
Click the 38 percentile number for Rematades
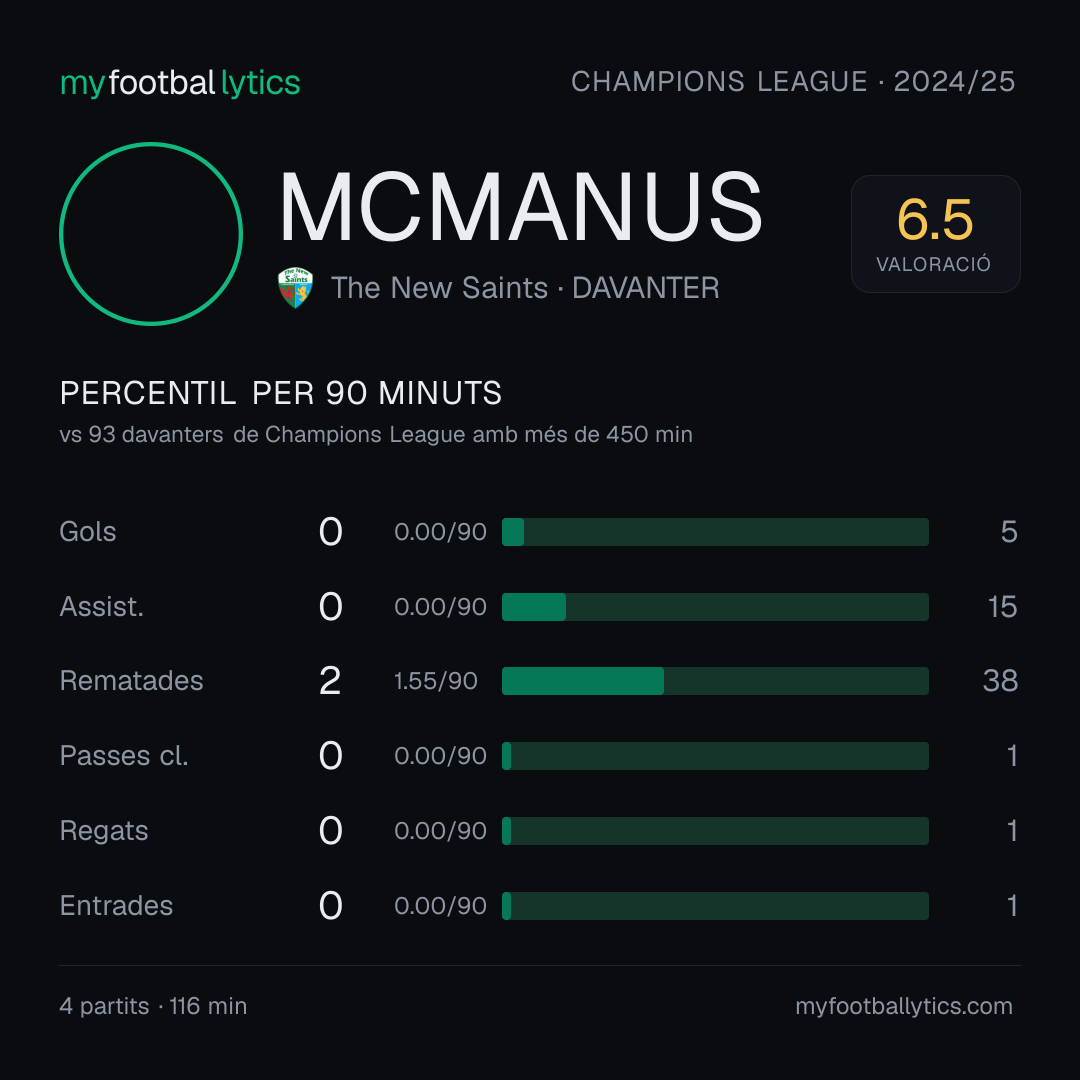click(x=1000, y=681)
